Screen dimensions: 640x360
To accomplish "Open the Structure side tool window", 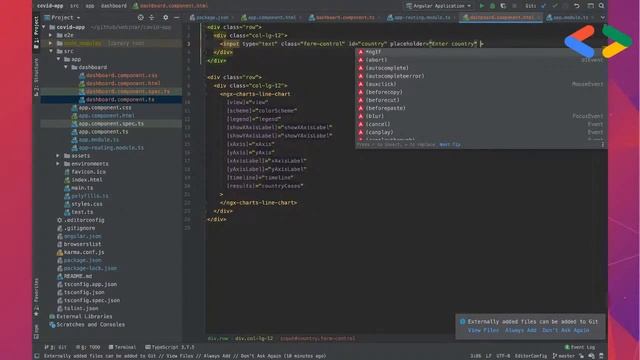I will [36, 76].
